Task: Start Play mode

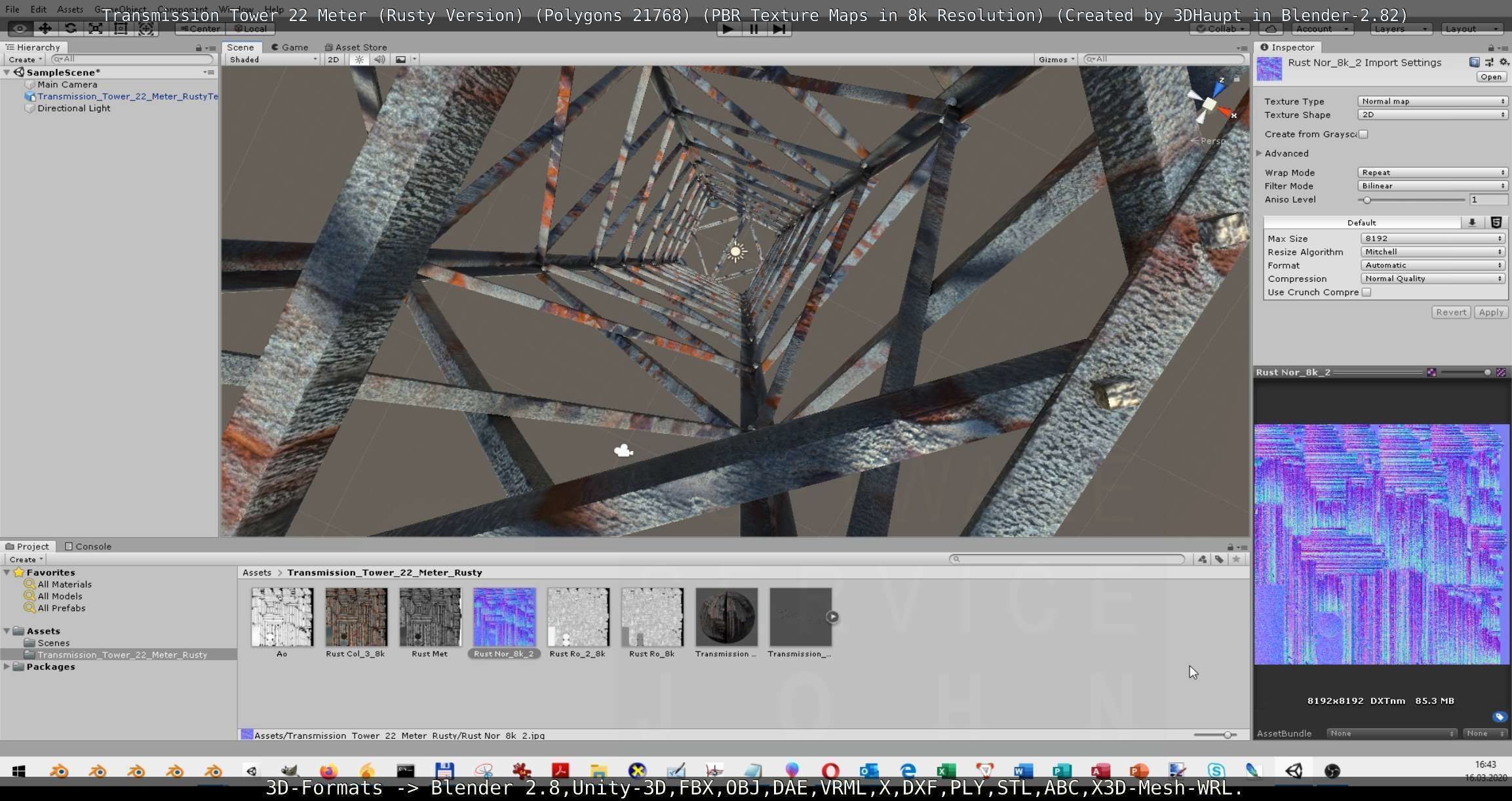Action: [x=727, y=29]
